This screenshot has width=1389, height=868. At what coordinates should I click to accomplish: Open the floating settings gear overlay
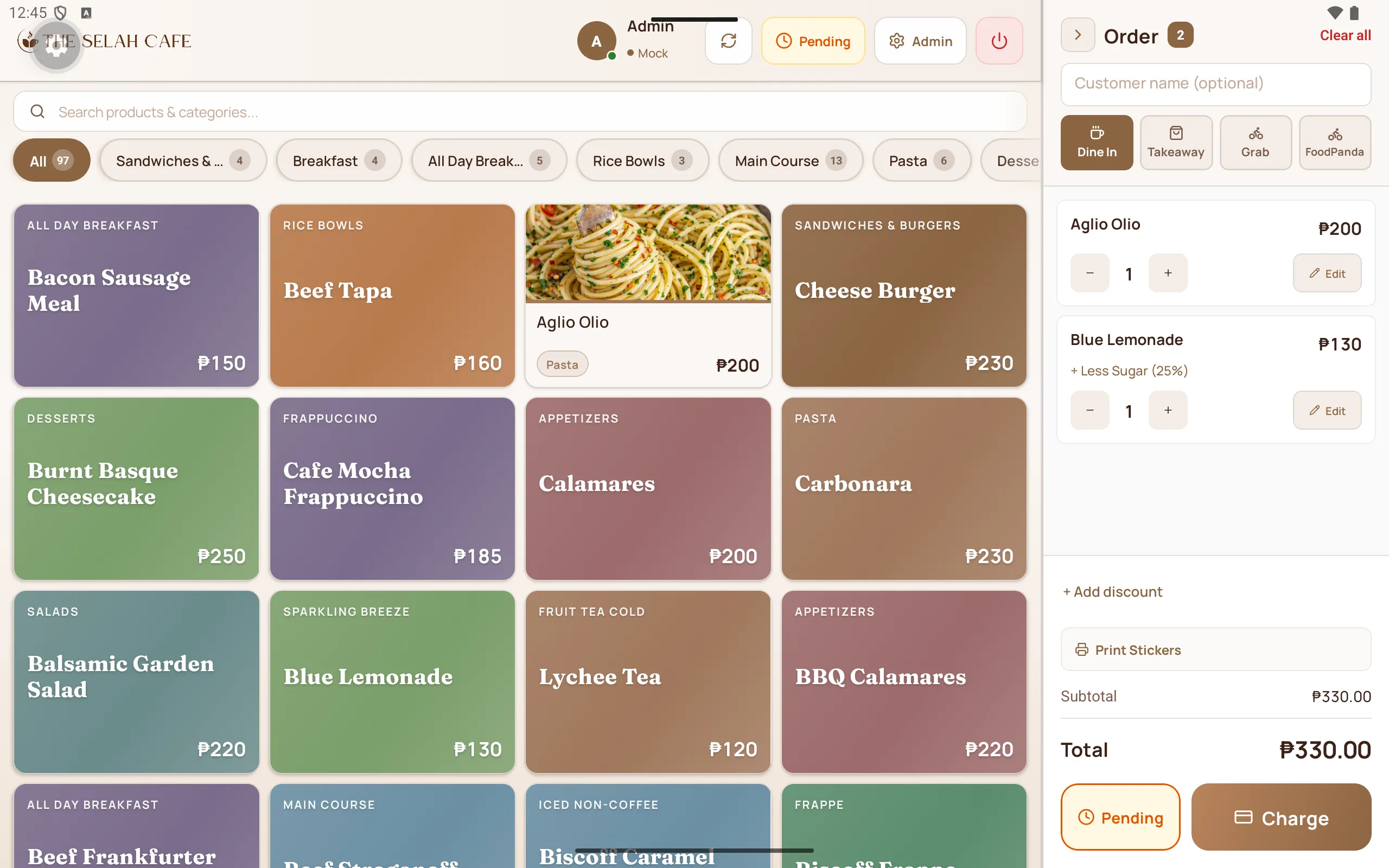pyautogui.click(x=56, y=47)
